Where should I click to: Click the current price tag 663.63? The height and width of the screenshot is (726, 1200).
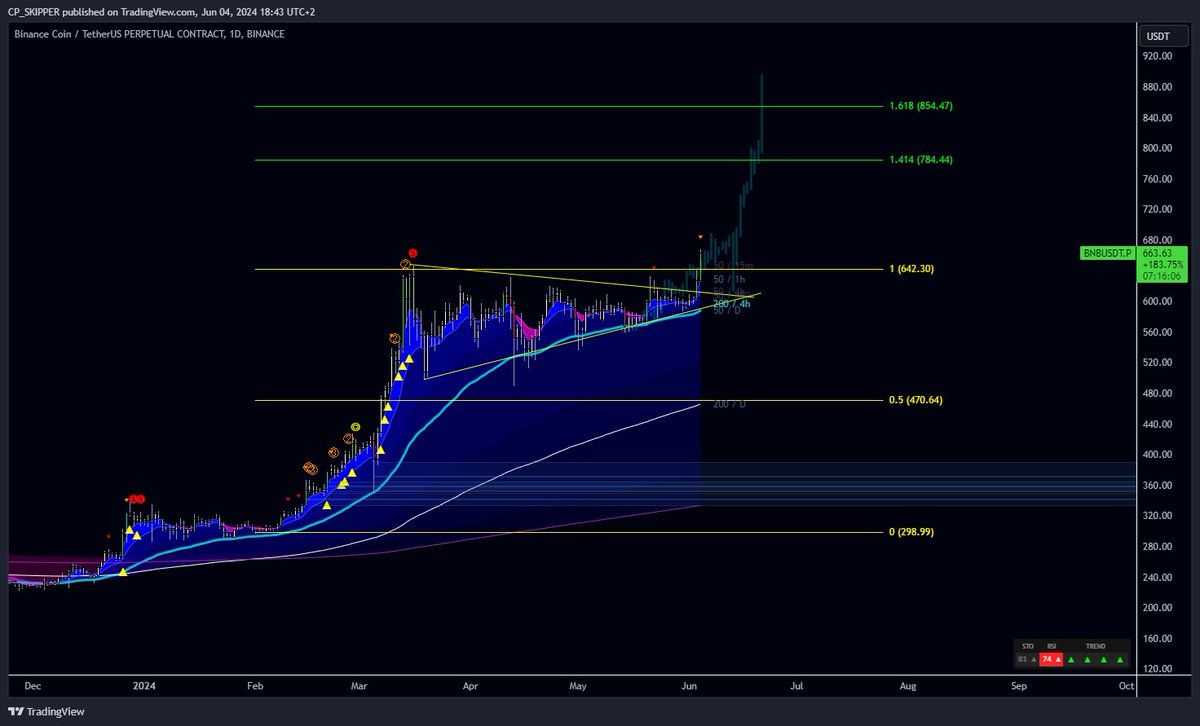(1156, 253)
